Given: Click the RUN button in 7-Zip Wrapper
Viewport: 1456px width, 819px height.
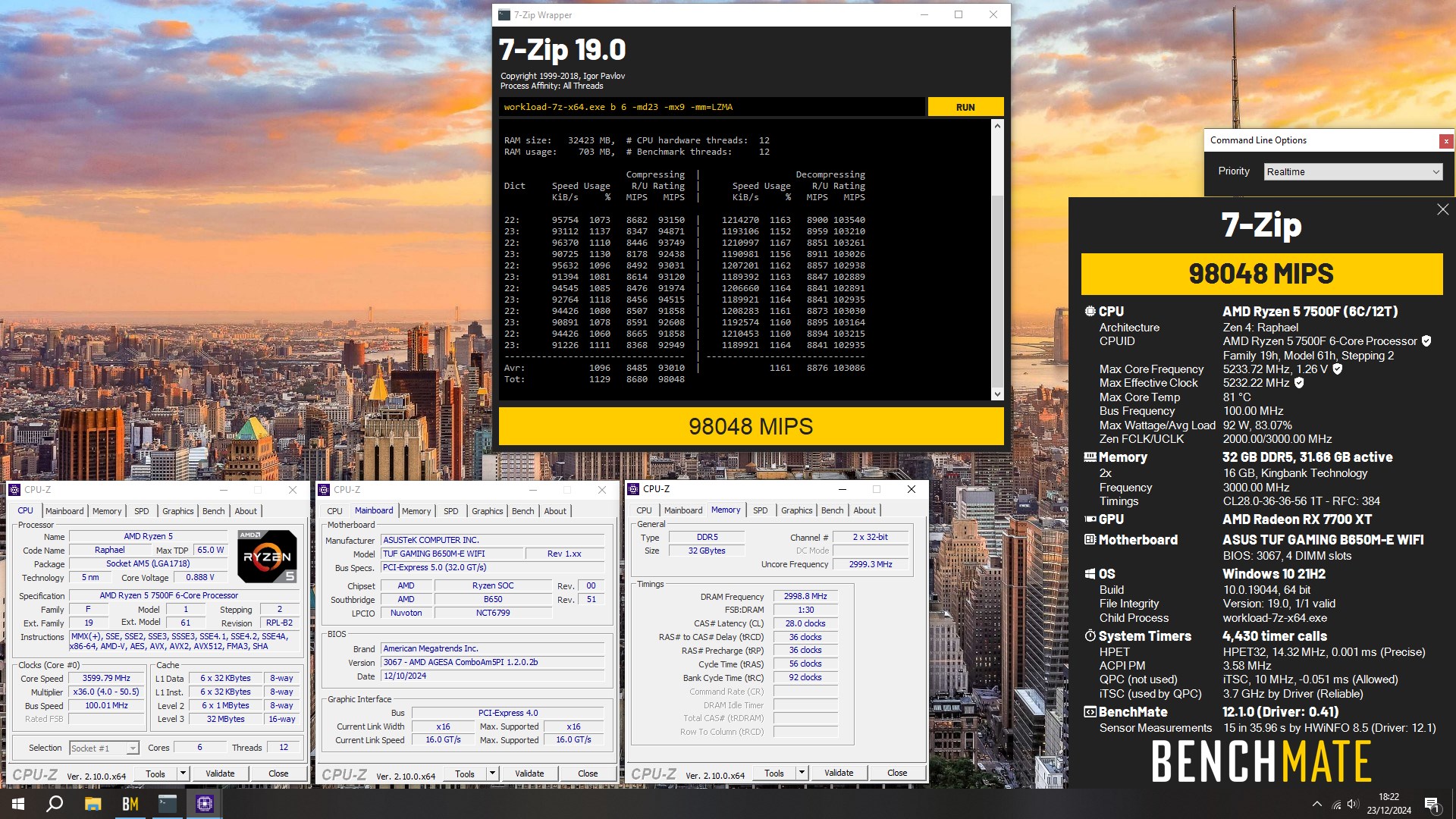Looking at the screenshot, I should 965,107.
